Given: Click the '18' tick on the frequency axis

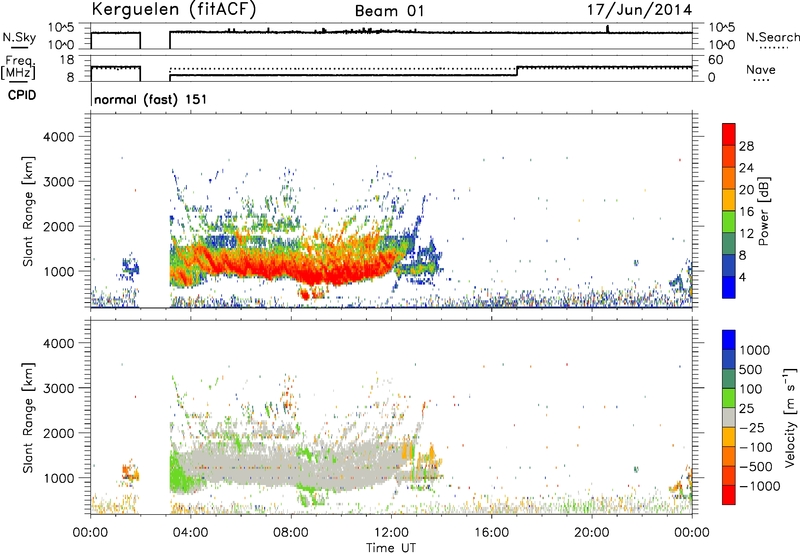Looking at the screenshot, I should pyautogui.click(x=67, y=60).
